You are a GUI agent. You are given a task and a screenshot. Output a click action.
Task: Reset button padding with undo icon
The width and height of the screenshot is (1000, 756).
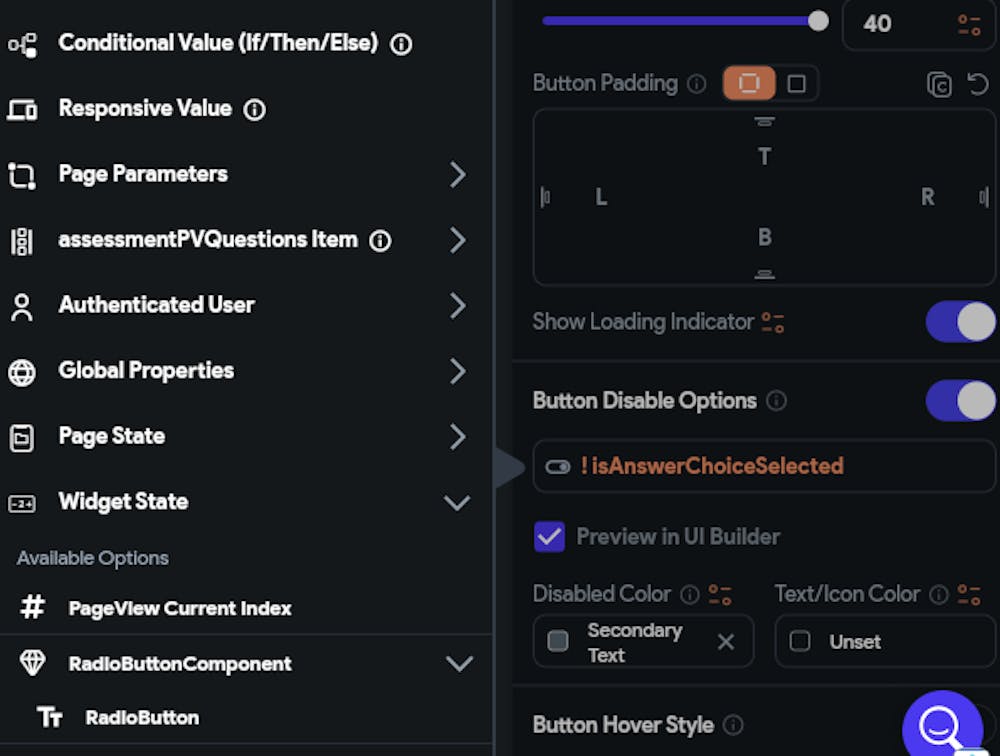(978, 84)
